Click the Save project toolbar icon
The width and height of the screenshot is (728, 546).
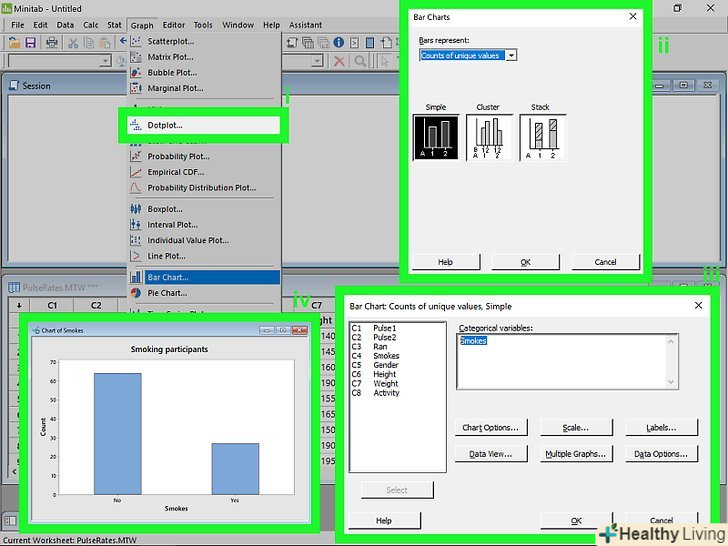(x=31, y=43)
